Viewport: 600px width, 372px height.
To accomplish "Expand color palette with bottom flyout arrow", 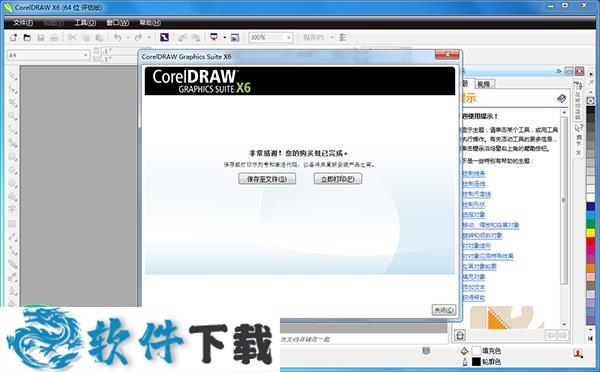I will [590, 338].
